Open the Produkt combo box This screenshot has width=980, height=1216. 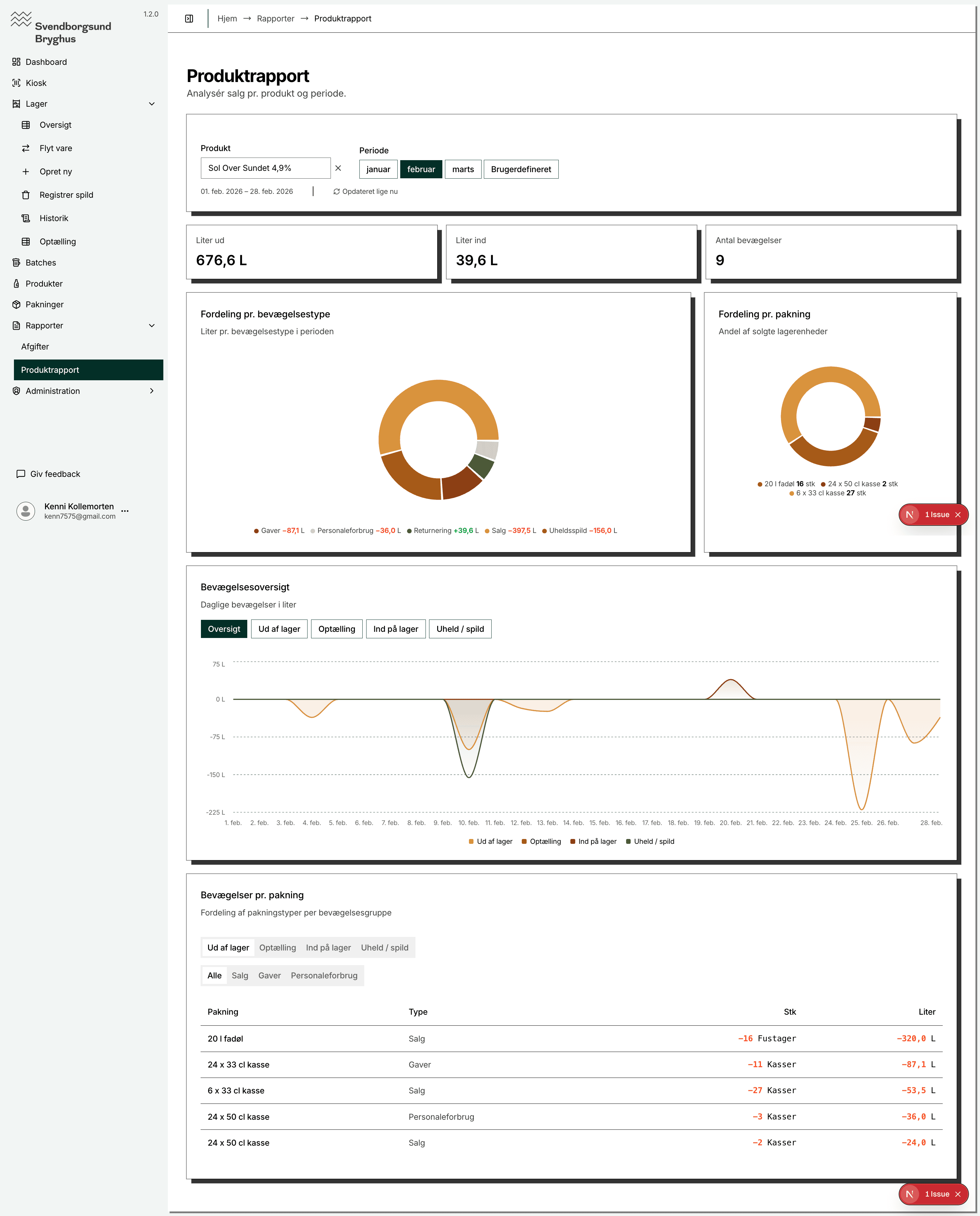(x=266, y=168)
